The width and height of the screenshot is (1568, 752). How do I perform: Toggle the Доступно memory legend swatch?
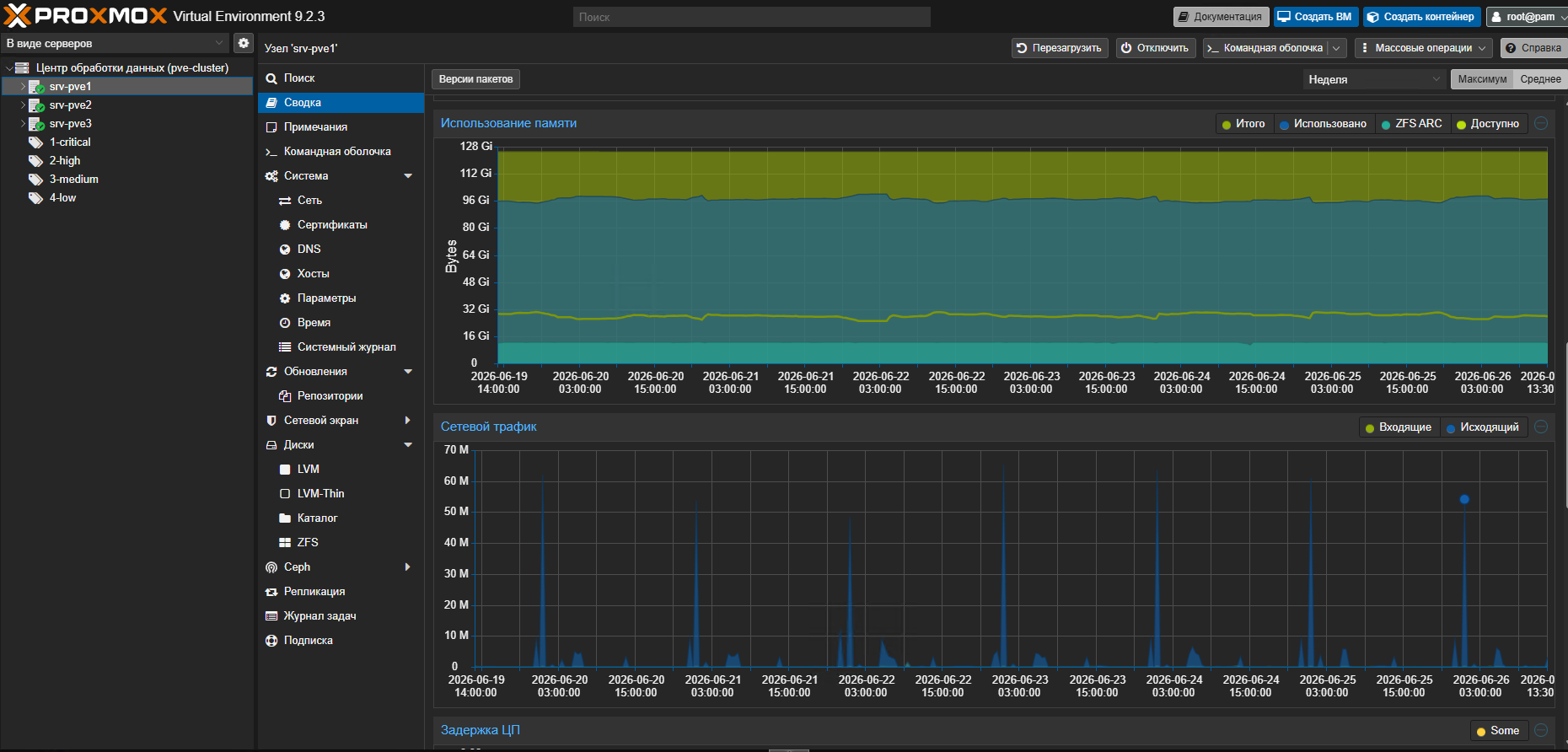click(1462, 125)
